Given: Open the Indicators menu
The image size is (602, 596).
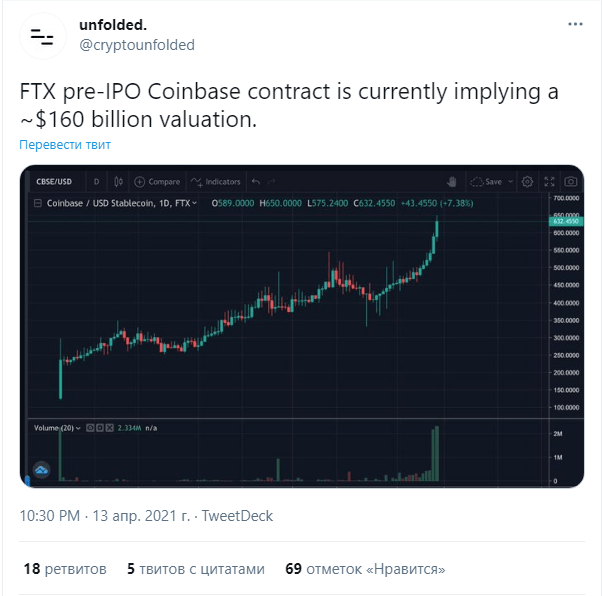Looking at the screenshot, I should click(215, 182).
